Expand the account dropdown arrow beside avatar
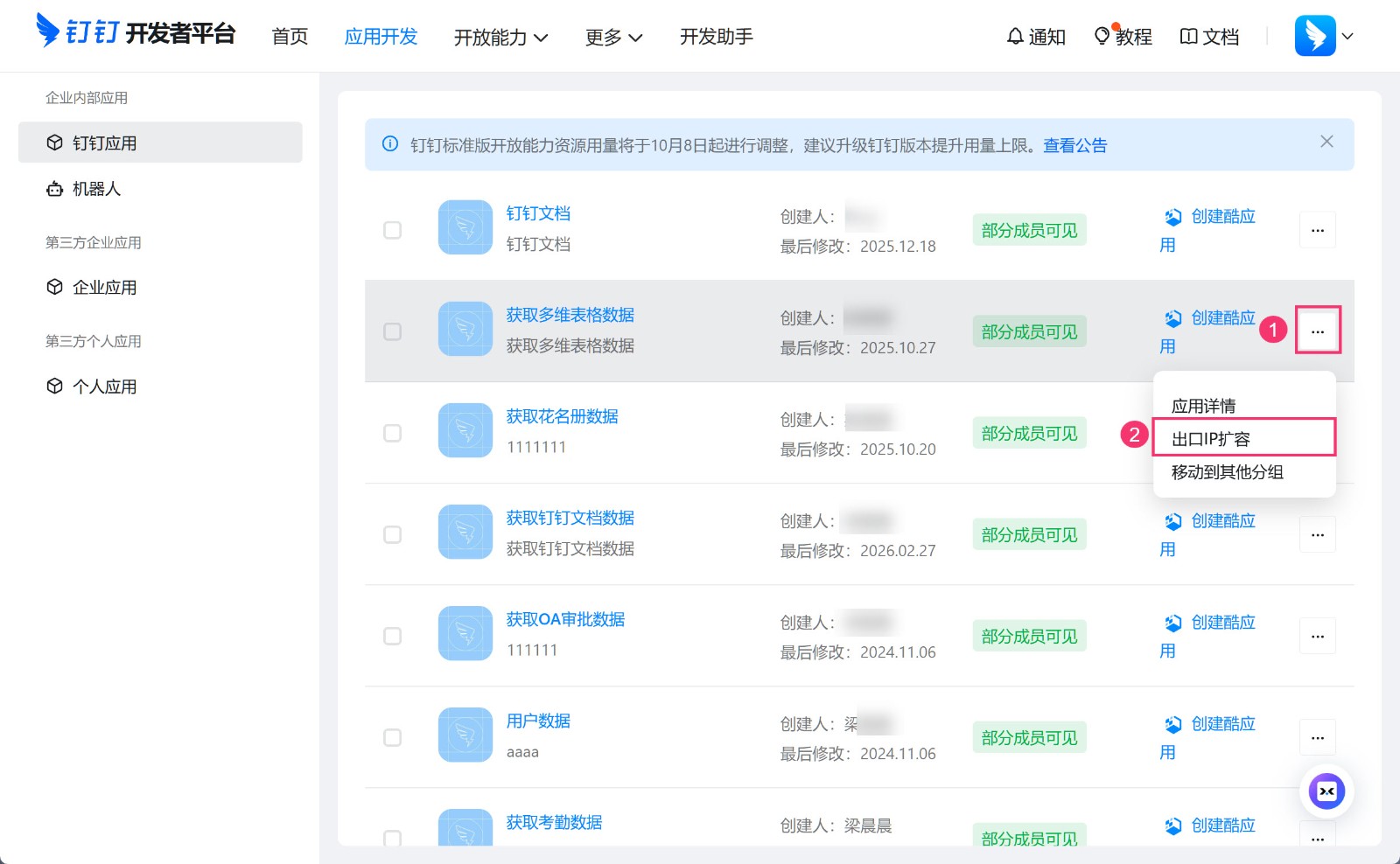The image size is (1400, 864). pos(1347,37)
